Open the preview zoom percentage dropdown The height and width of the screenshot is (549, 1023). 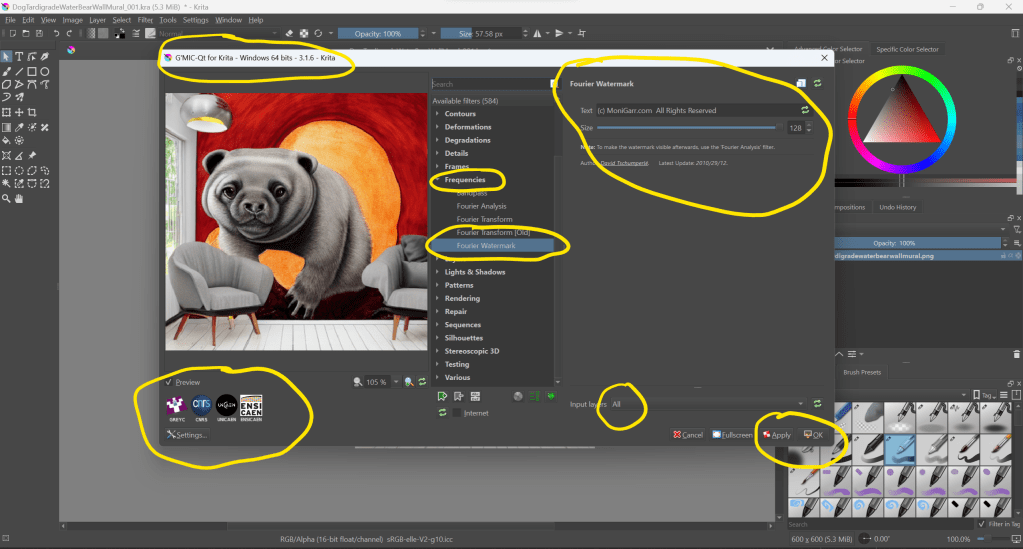pyautogui.click(x=397, y=382)
